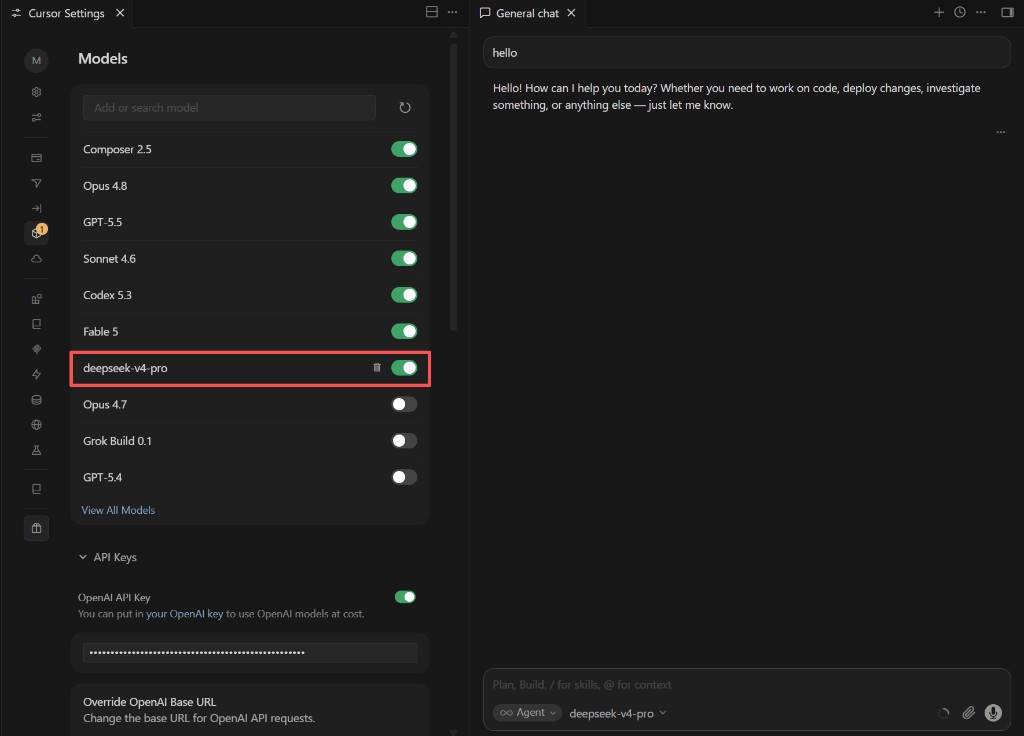This screenshot has width=1024, height=736.
Task: Open the sliders settings icon in sidebar
Action: coord(37,118)
